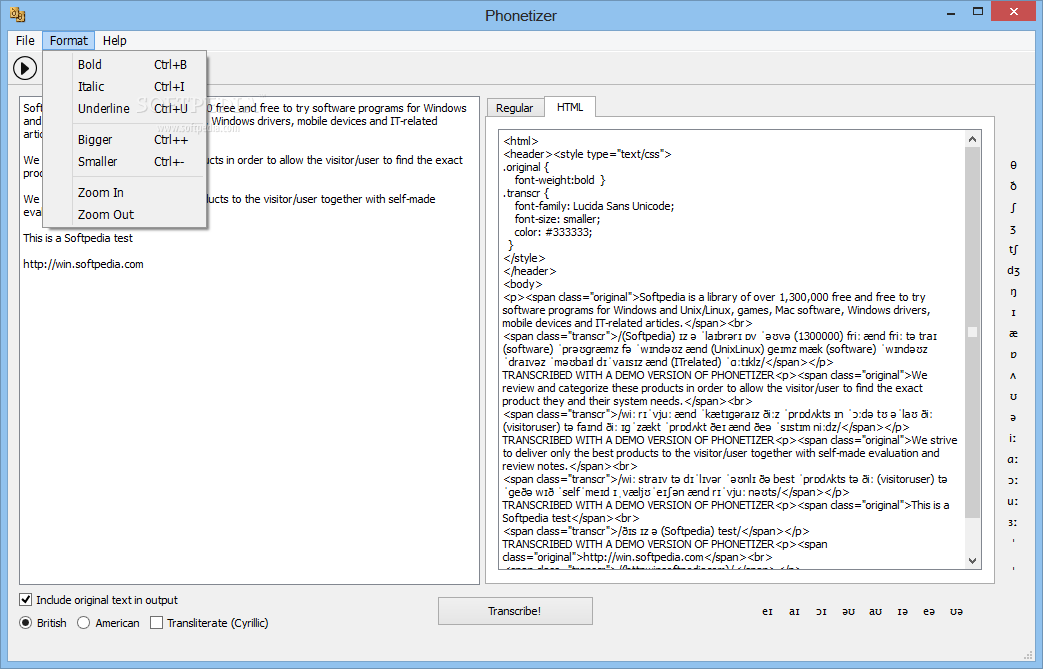Viewport: 1043px width, 669px height.
Task: Insert the ʒ phonetic symbol
Action: click(x=1013, y=229)
